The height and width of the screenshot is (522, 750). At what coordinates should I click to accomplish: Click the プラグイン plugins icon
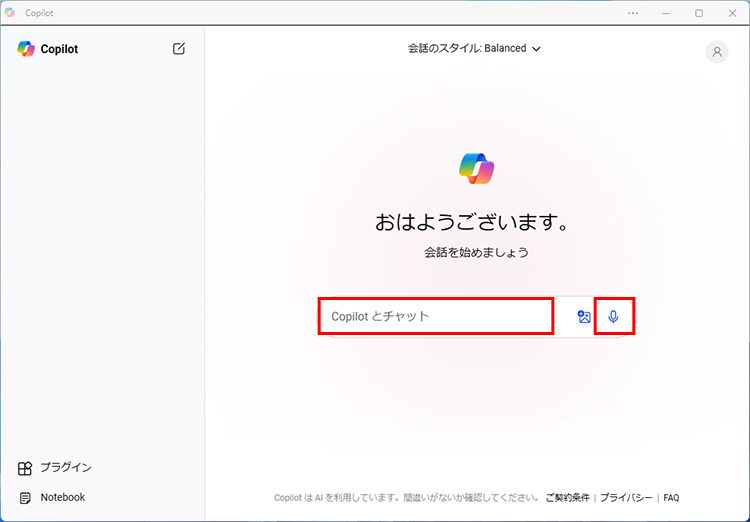click(x=25, y=468)
